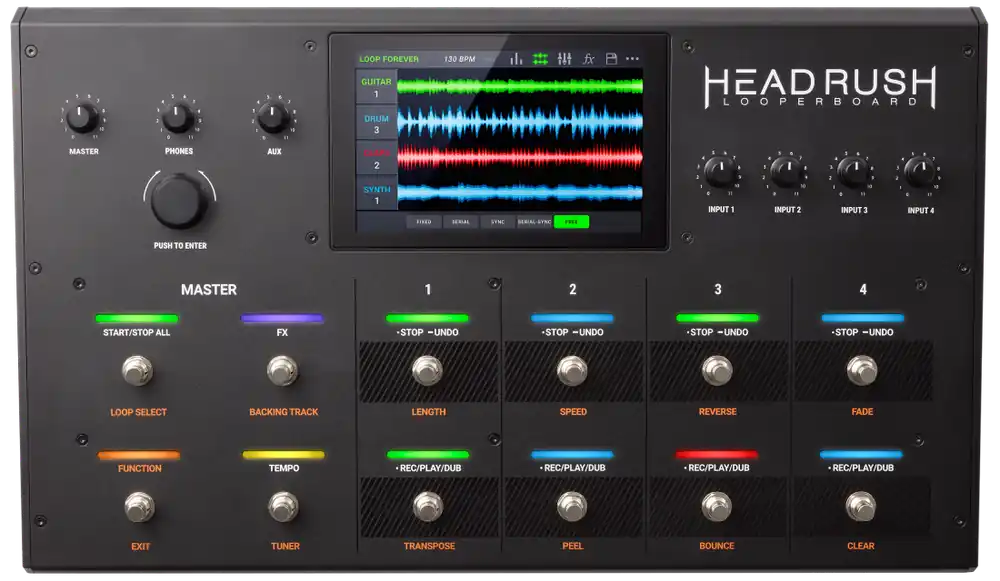Click the BACKING TRACK orange label

pyautogui.click(x=284, y=412)
